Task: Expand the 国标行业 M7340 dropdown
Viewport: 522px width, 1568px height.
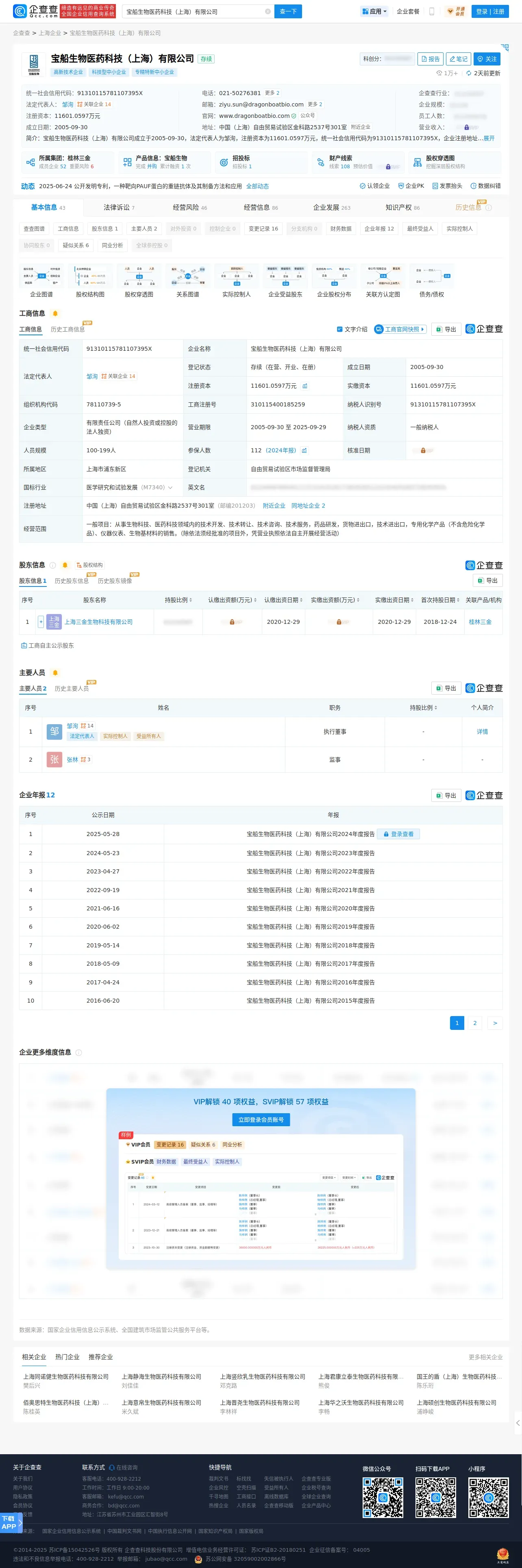Action: click(170, 488)
